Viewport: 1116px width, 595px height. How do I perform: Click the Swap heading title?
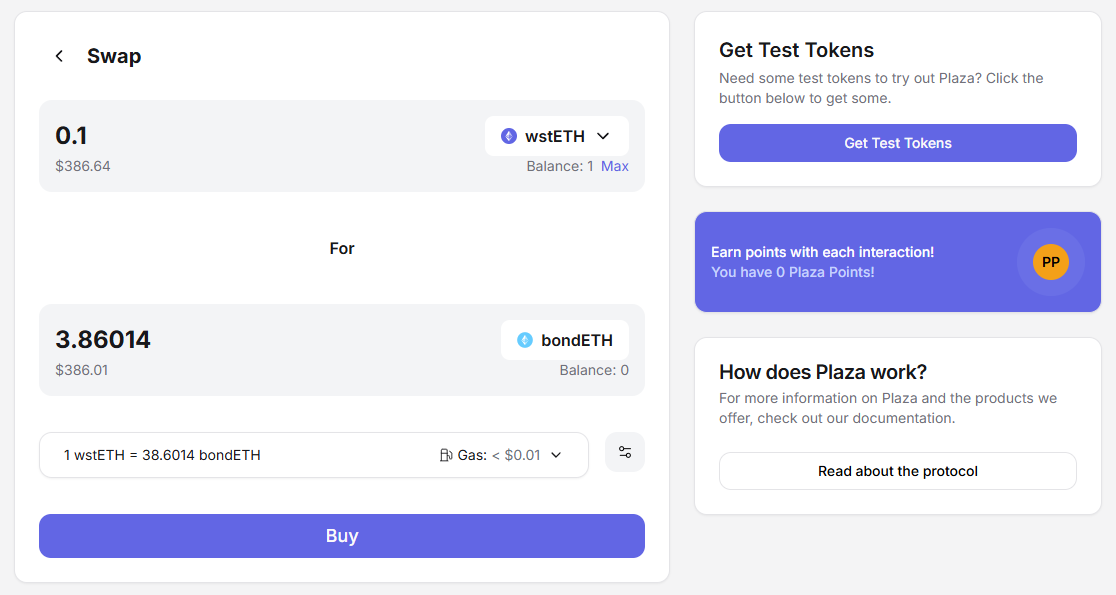coord(114,56)
